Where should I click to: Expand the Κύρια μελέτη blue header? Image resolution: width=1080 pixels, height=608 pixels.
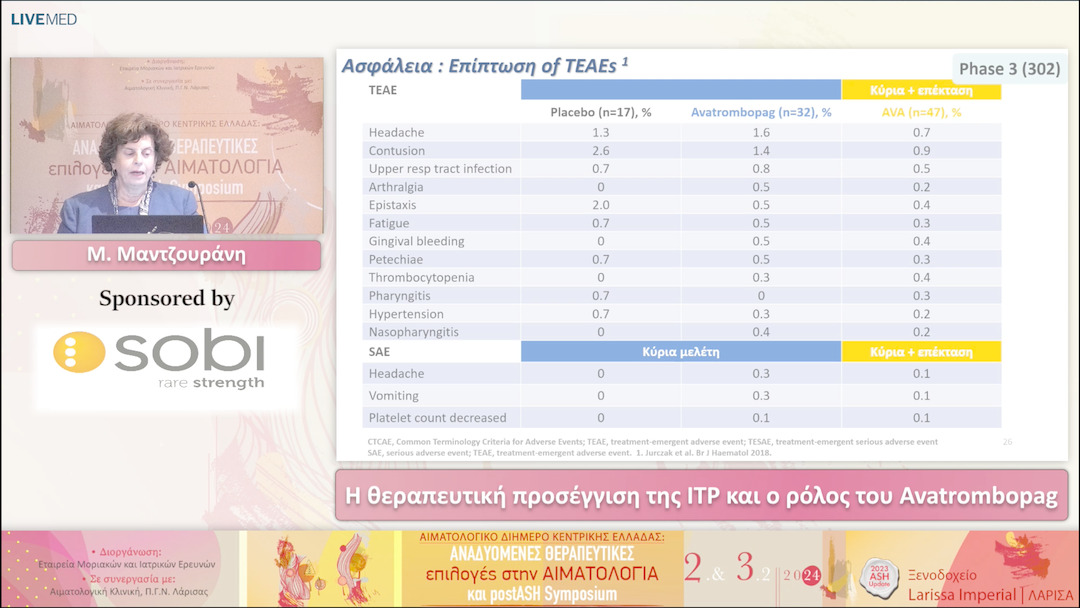[682, 351]
